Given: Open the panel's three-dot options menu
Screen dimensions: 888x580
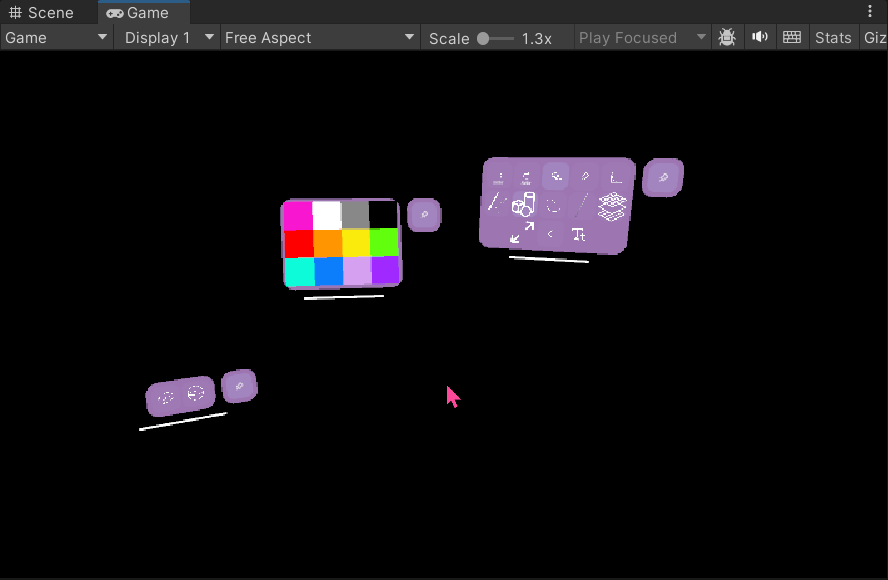Looking at the screenshot, I should [870, 11].
